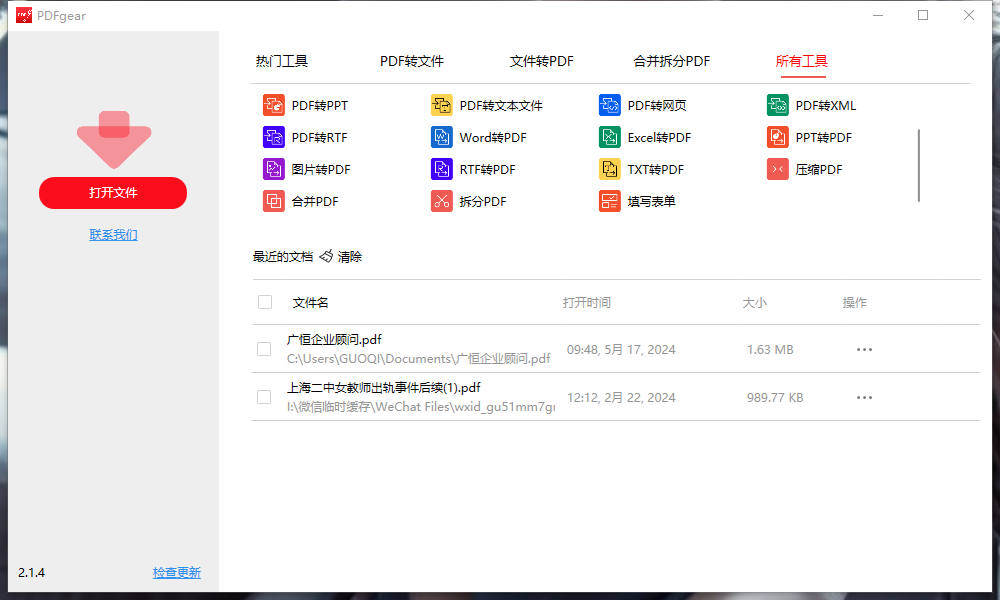Click the 拆分PDF scissors icon

(441, 201)
